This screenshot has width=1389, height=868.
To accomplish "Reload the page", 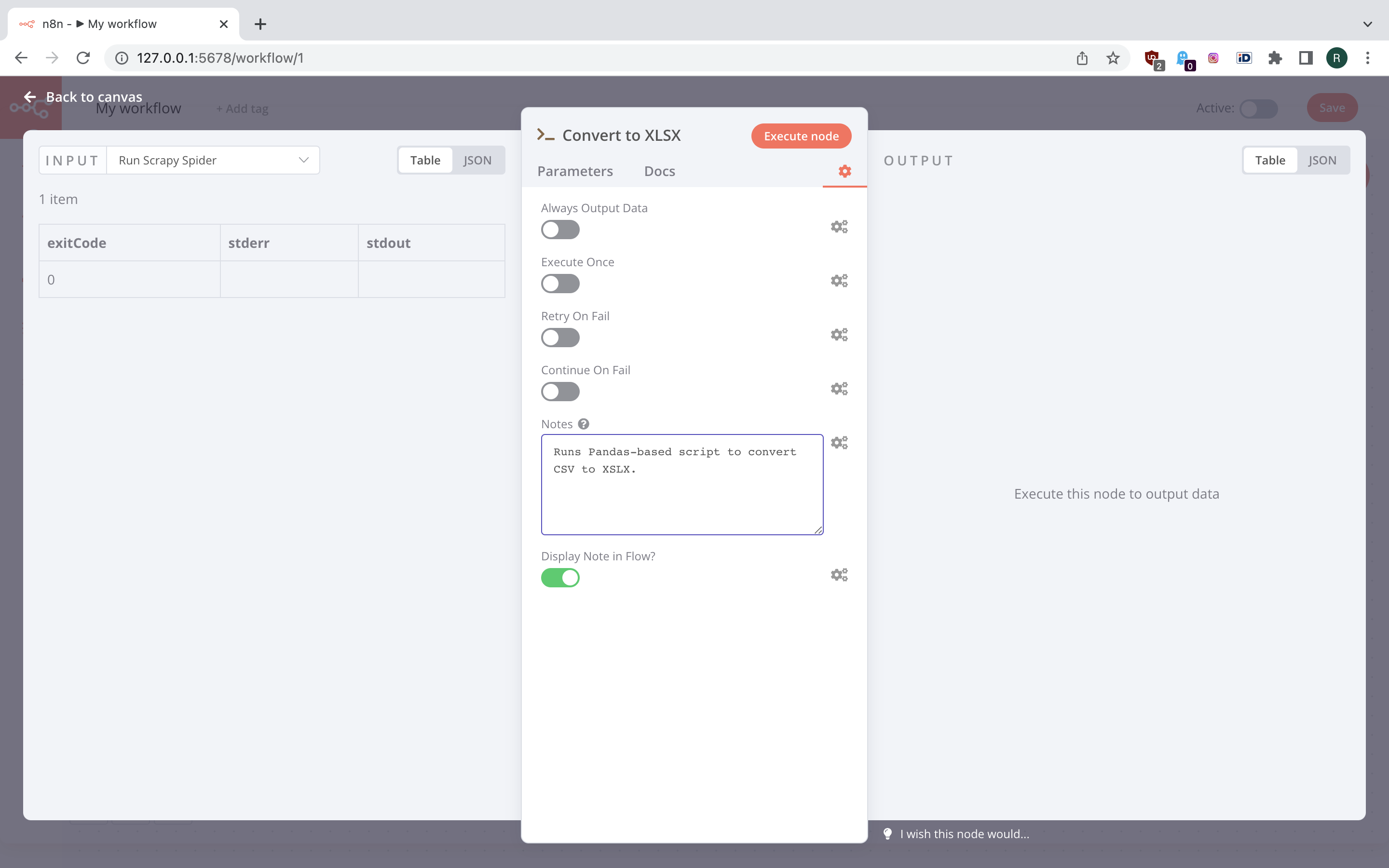I will point(83,58).
